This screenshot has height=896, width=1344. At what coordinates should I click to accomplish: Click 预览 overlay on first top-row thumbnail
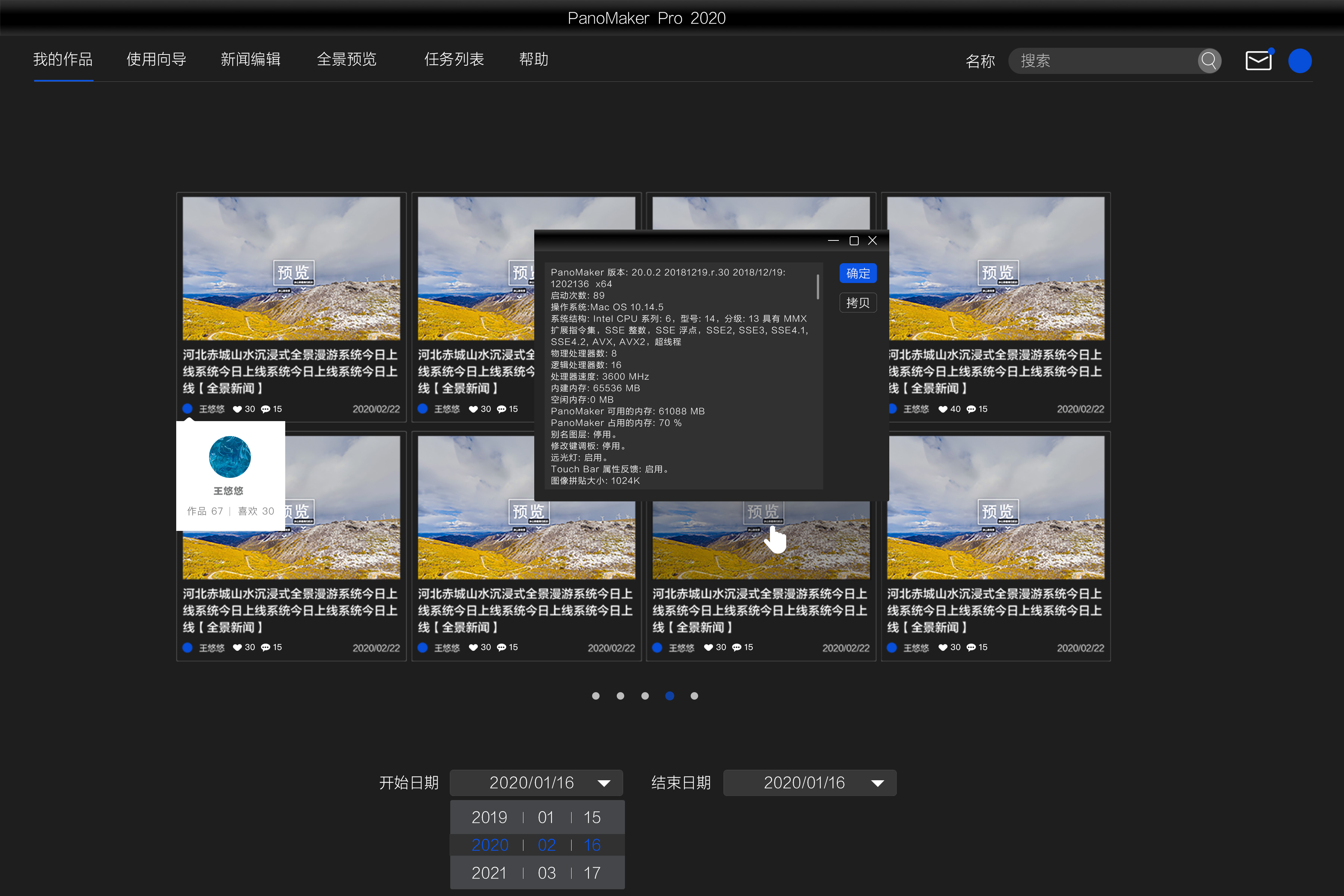pos(293,273)
